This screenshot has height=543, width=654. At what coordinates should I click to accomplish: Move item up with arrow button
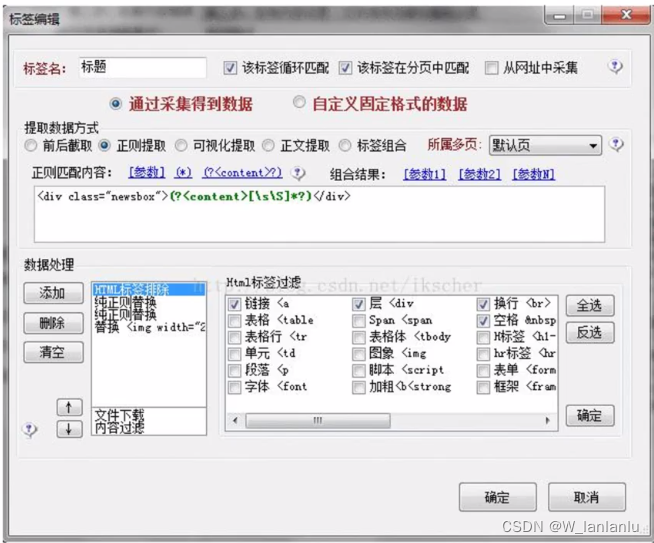click(x=69, y=407)
